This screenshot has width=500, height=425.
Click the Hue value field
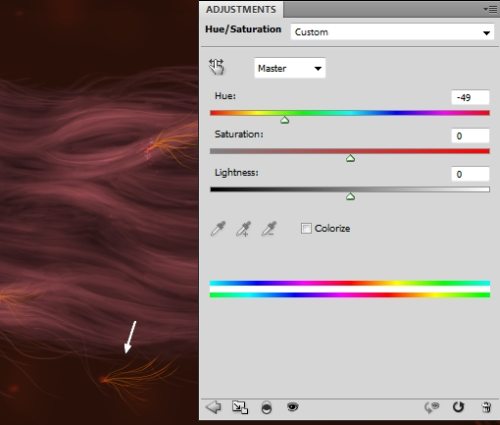click(x=470, y=98)
